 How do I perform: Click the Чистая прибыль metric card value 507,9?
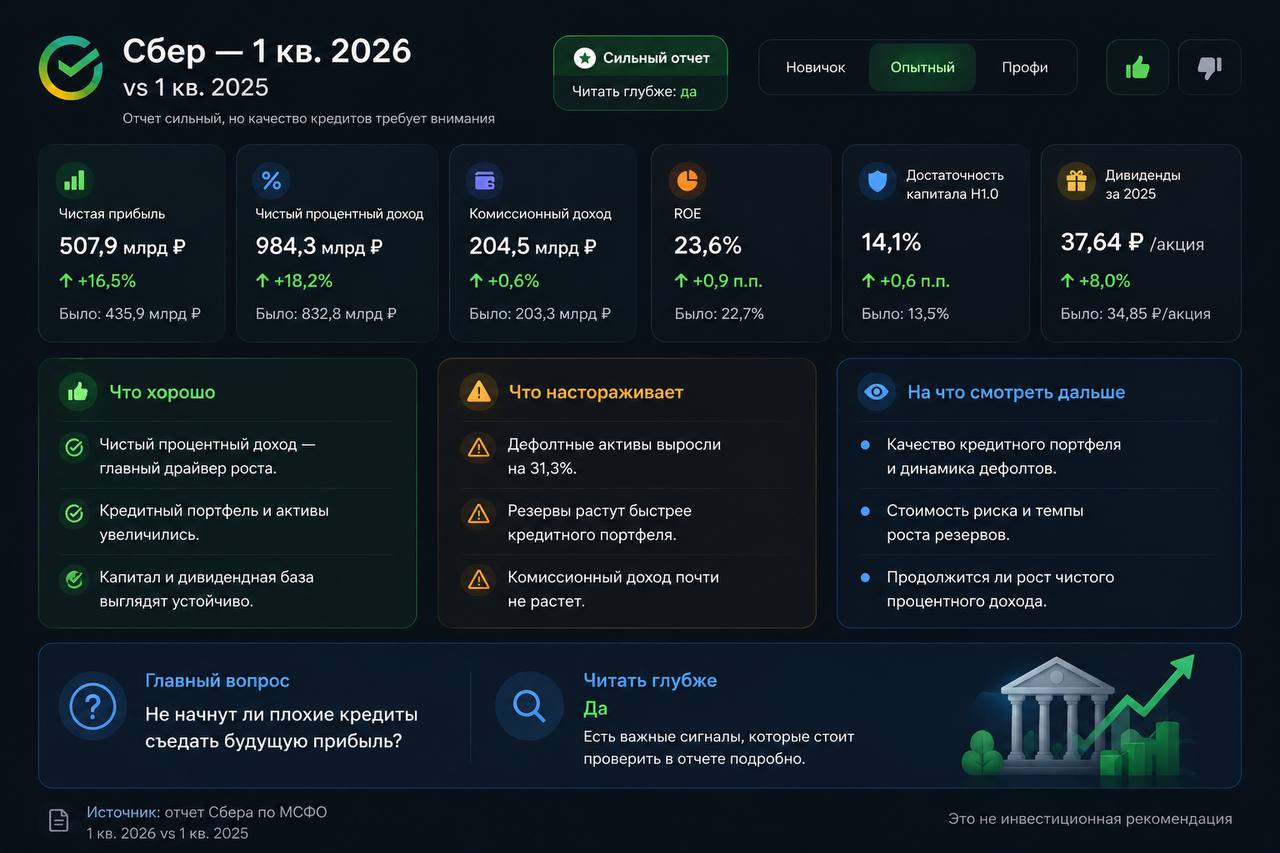pos(122,246)
